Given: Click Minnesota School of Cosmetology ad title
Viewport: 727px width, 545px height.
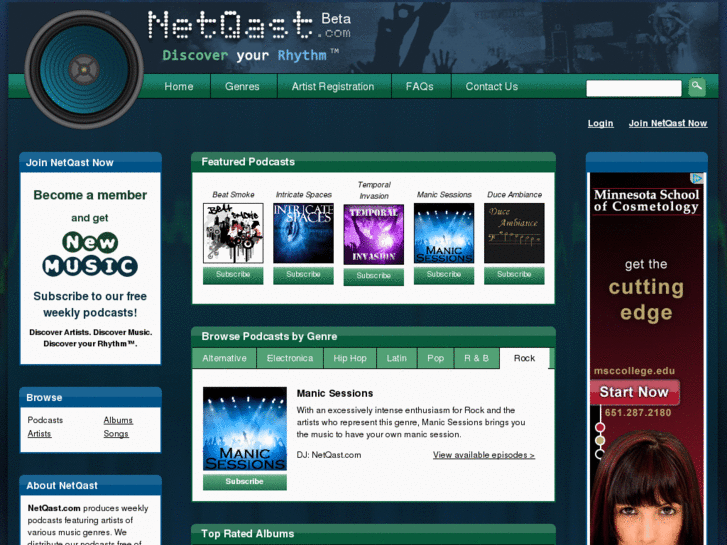Looking at the screenshot, I should (646, 200).
